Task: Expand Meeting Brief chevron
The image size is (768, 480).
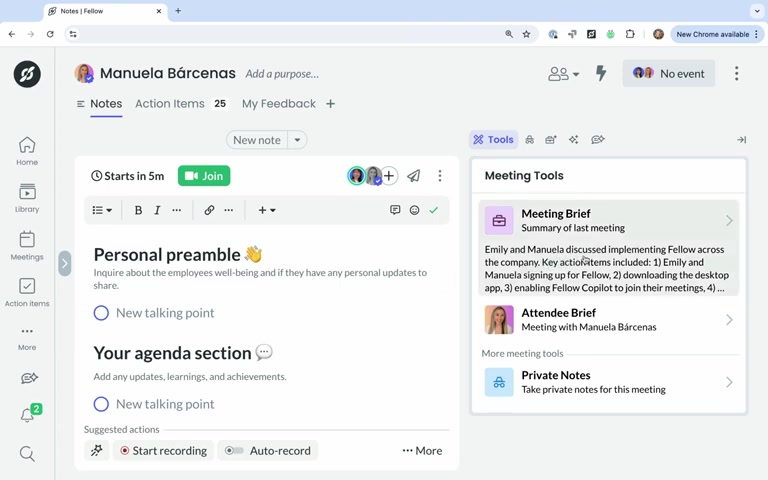Action: (729, 220)
